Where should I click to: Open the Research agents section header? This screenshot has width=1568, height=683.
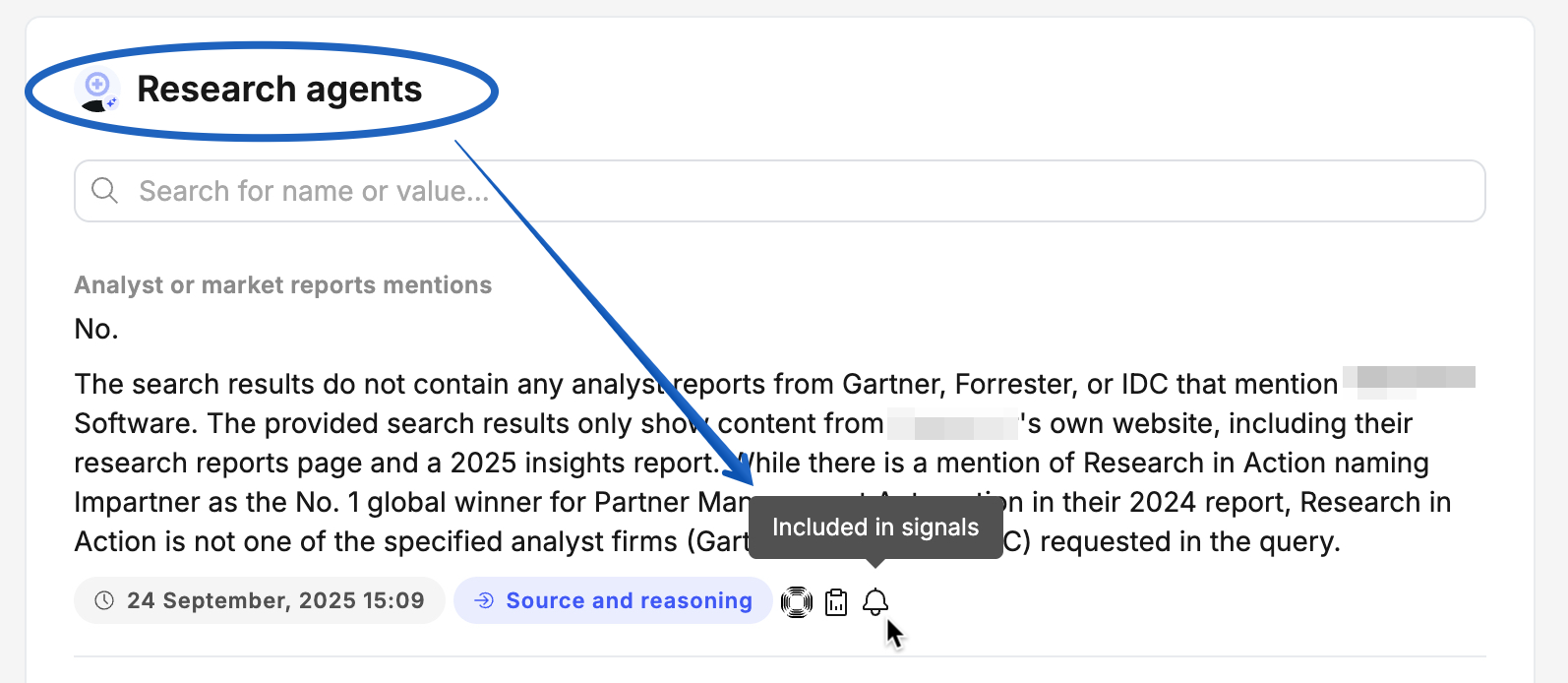[278, 89]
